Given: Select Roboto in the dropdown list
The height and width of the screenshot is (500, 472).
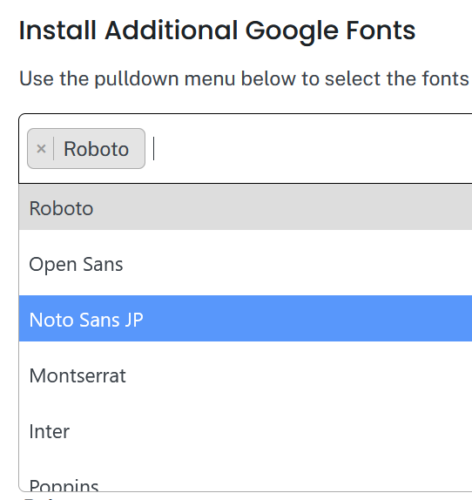Looking at the screenshot, I should (245, 208).
